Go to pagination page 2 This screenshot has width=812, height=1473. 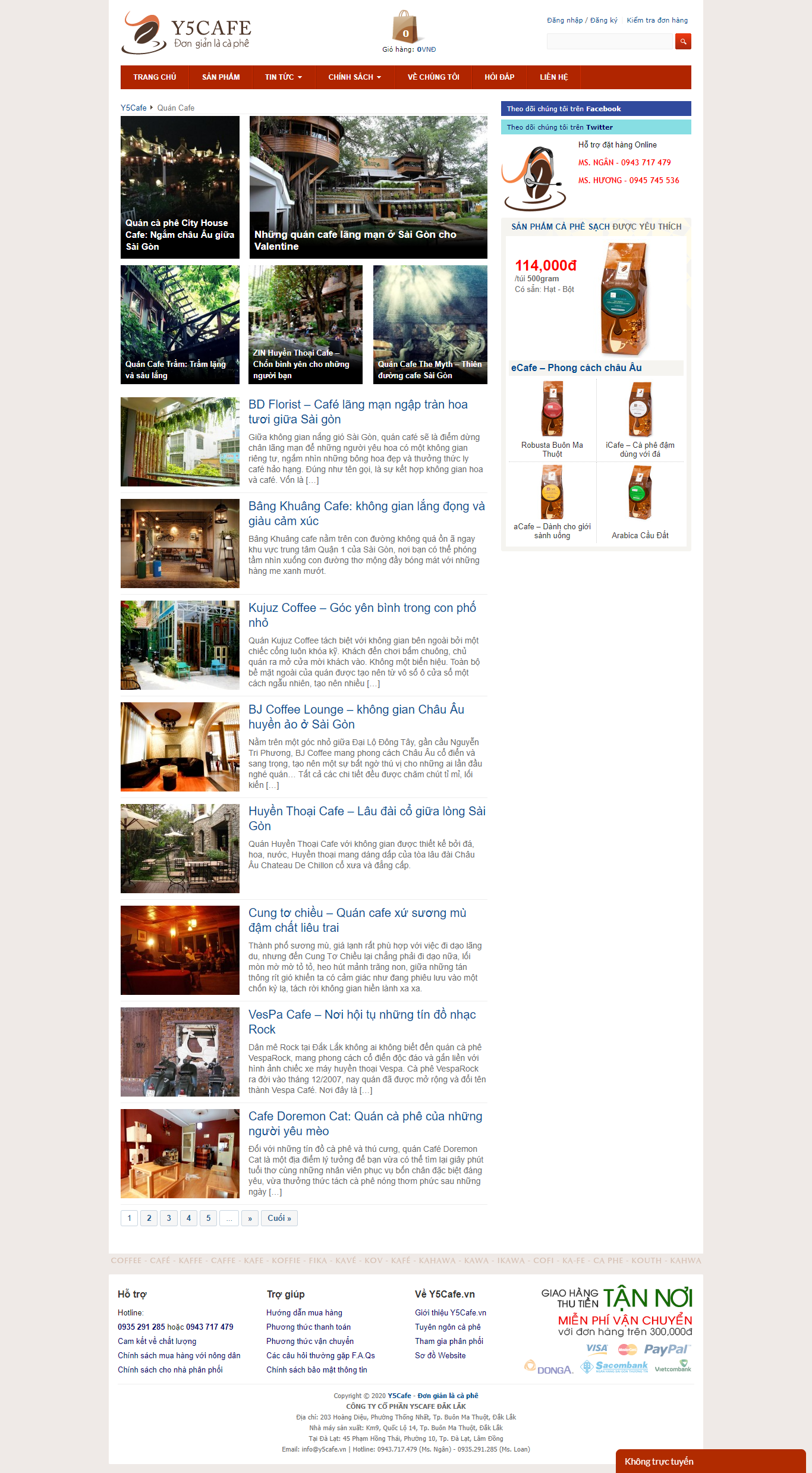pyautogui.click(x=149, y=1218)
